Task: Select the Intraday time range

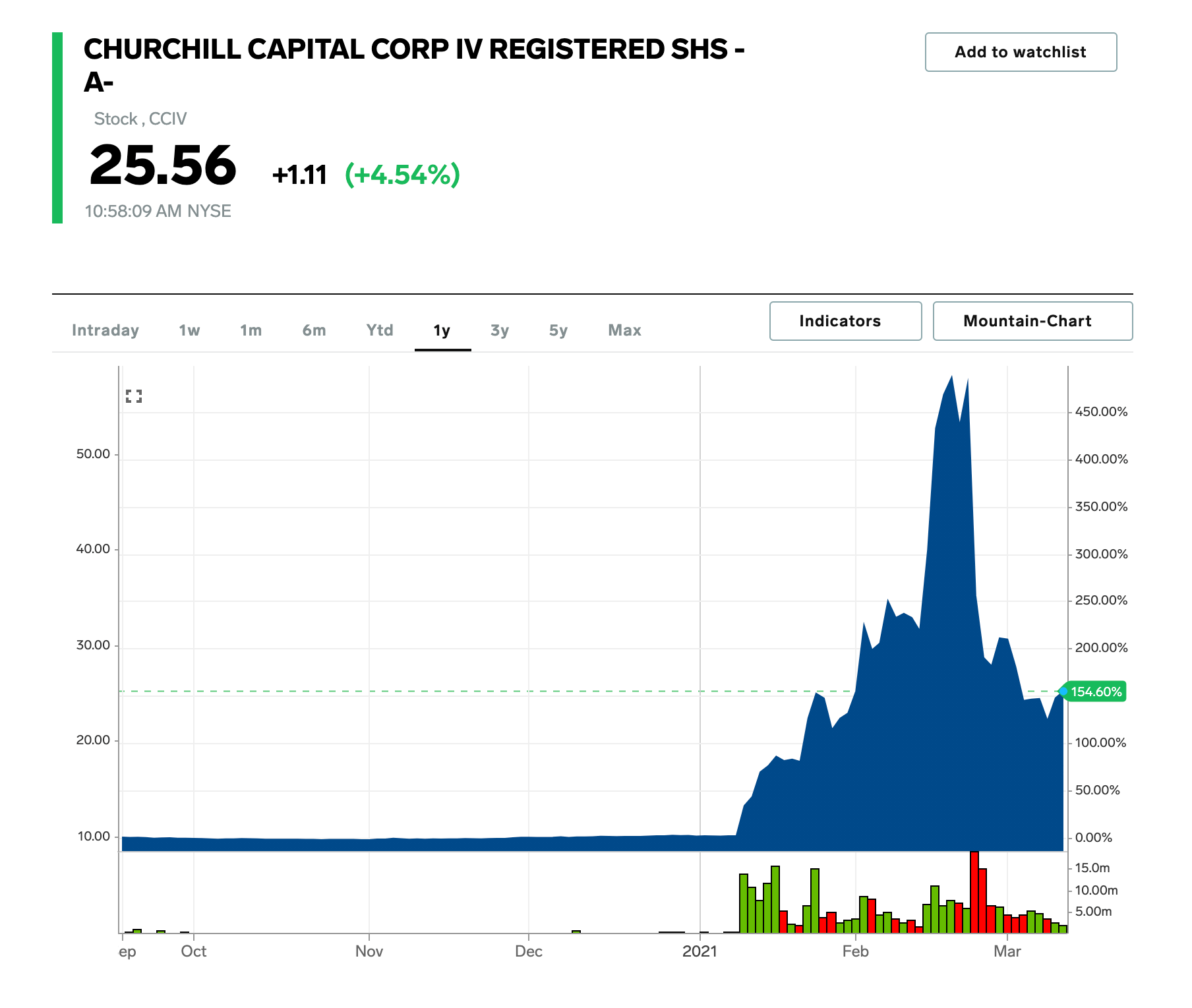Action: 105,330
